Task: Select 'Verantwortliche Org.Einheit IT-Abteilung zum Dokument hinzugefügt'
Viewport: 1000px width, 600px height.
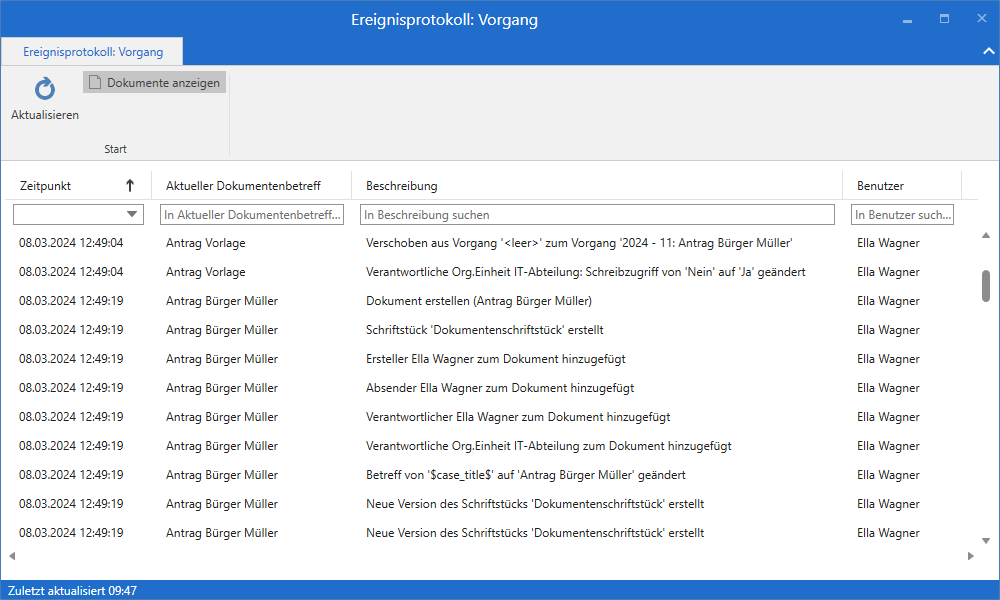Action: coord(489,446)
